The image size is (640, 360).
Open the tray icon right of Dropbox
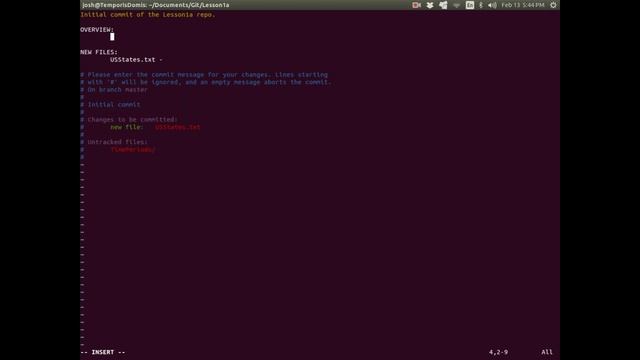(x=443, y=5)
